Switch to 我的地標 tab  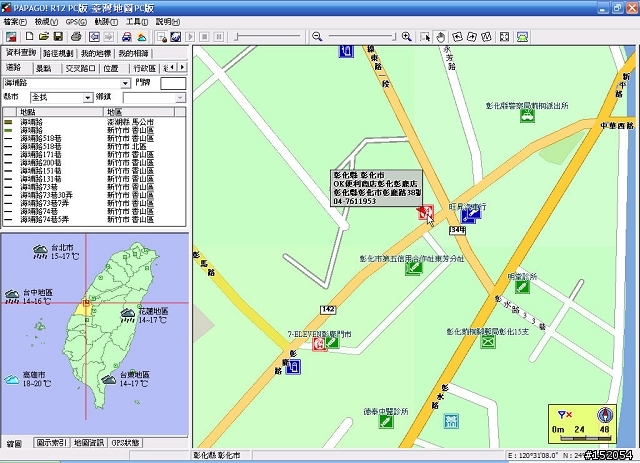tap(96, 53)
